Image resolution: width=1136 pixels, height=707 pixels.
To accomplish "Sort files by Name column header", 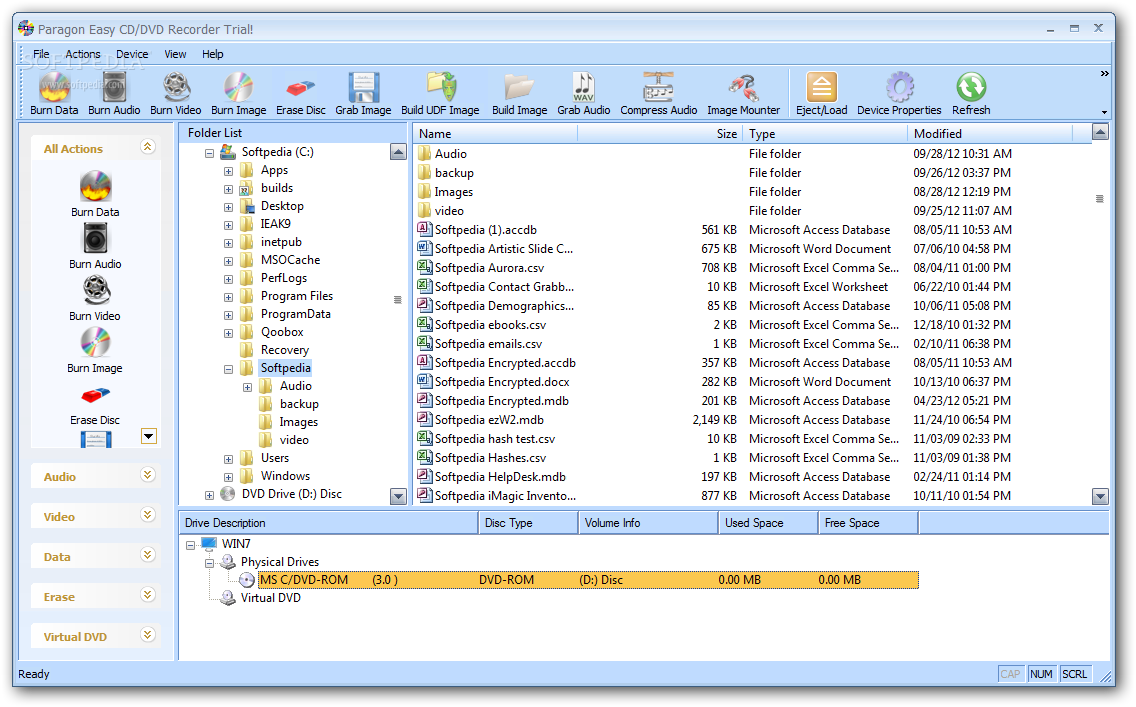I will coord(496,134).
